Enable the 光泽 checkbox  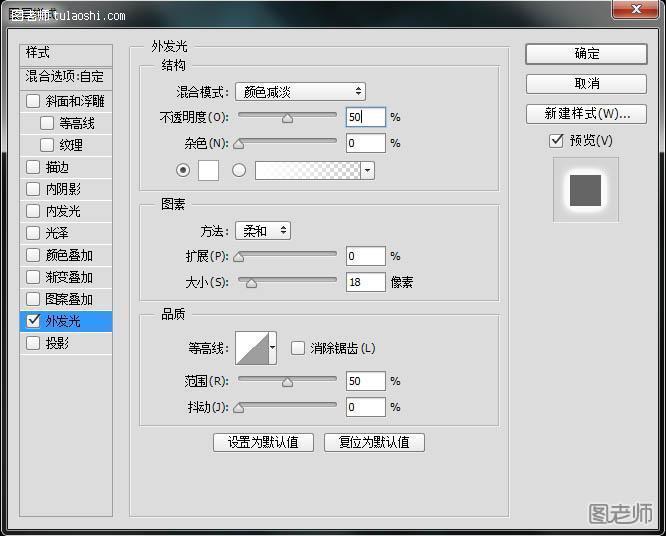click(33, 233)
